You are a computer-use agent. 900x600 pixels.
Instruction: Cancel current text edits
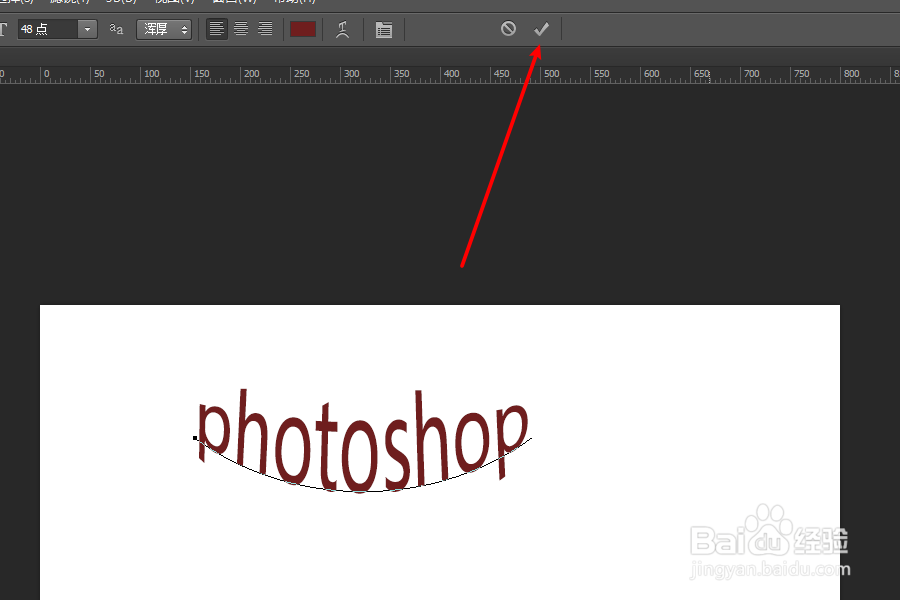(508, 28)
